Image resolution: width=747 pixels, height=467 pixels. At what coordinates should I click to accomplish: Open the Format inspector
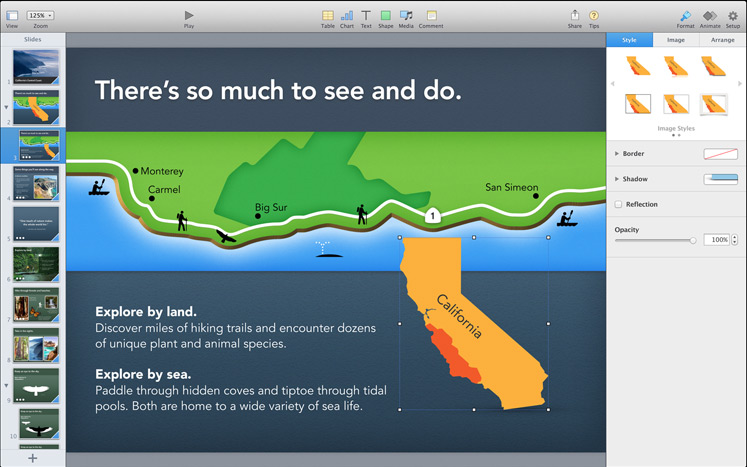685,16
